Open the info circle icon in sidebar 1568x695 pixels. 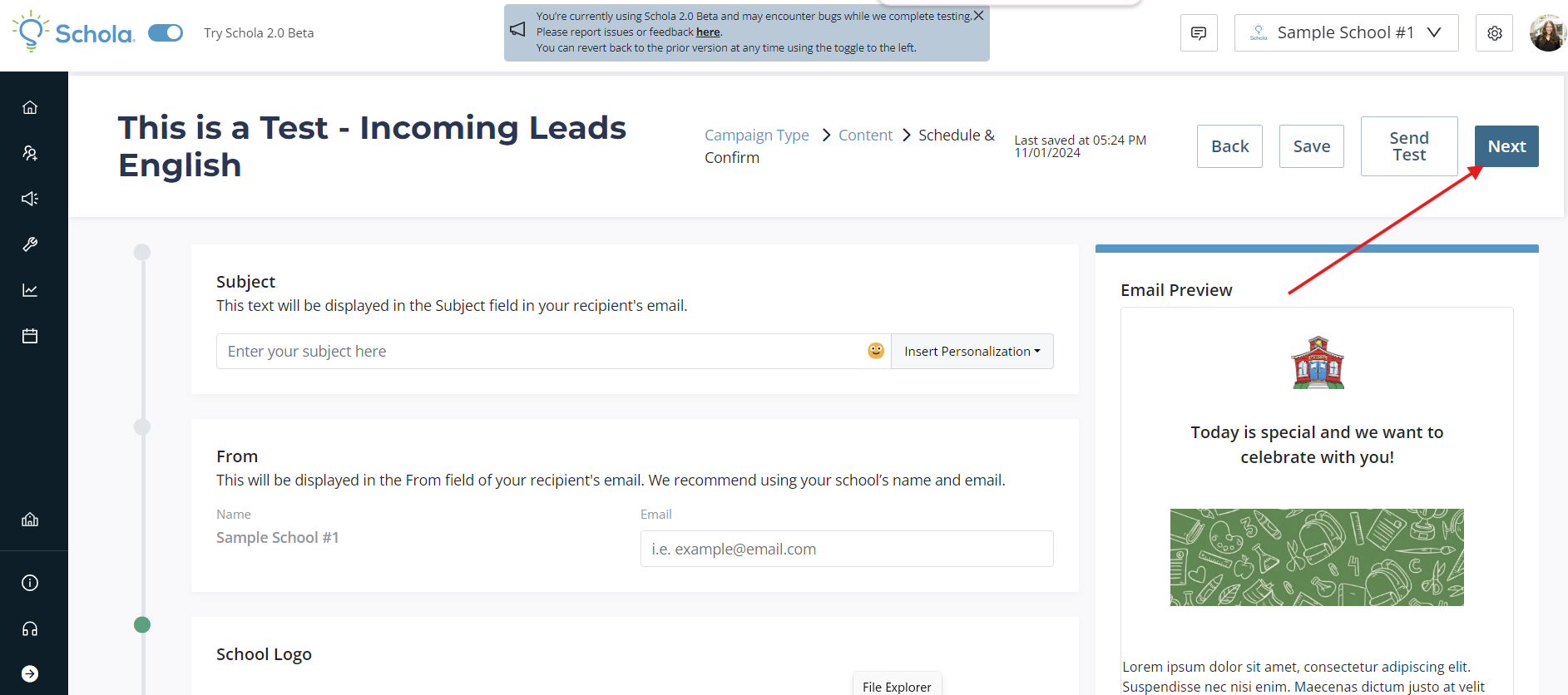click(30, 583)
